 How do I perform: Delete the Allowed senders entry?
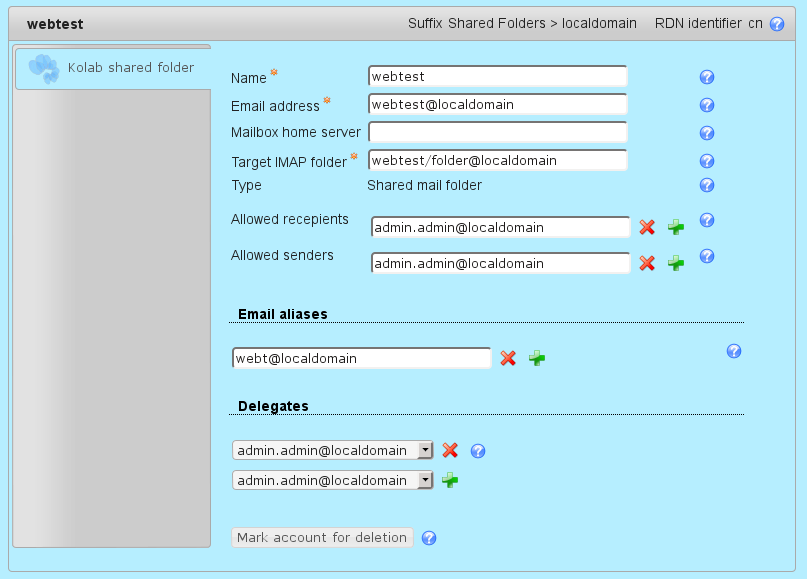pos(647,263)
